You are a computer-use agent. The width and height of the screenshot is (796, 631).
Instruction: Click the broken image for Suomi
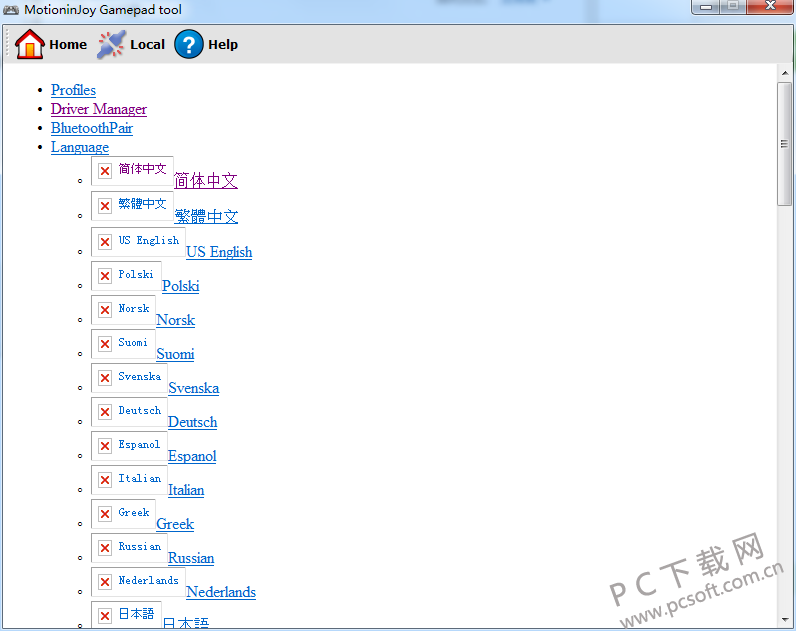click(123, 344)
